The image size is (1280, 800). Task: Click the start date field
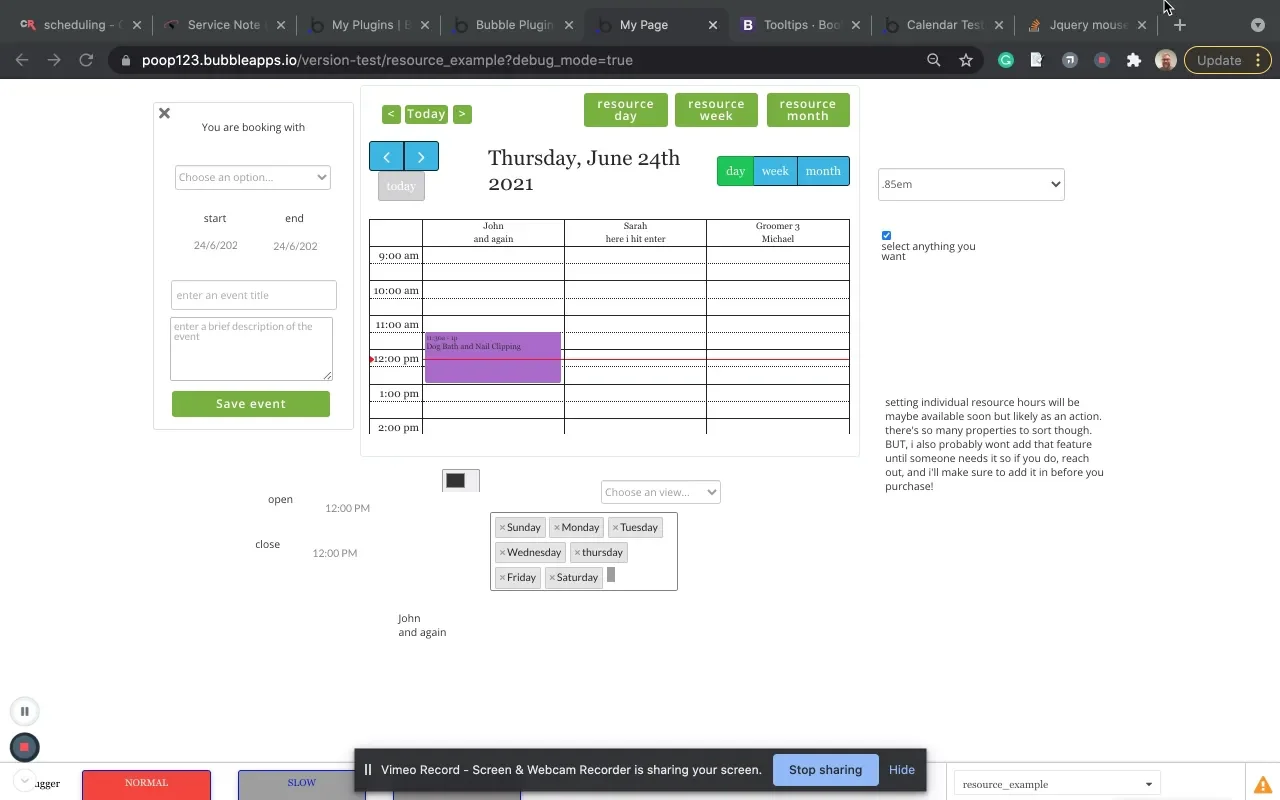(216, 245)
